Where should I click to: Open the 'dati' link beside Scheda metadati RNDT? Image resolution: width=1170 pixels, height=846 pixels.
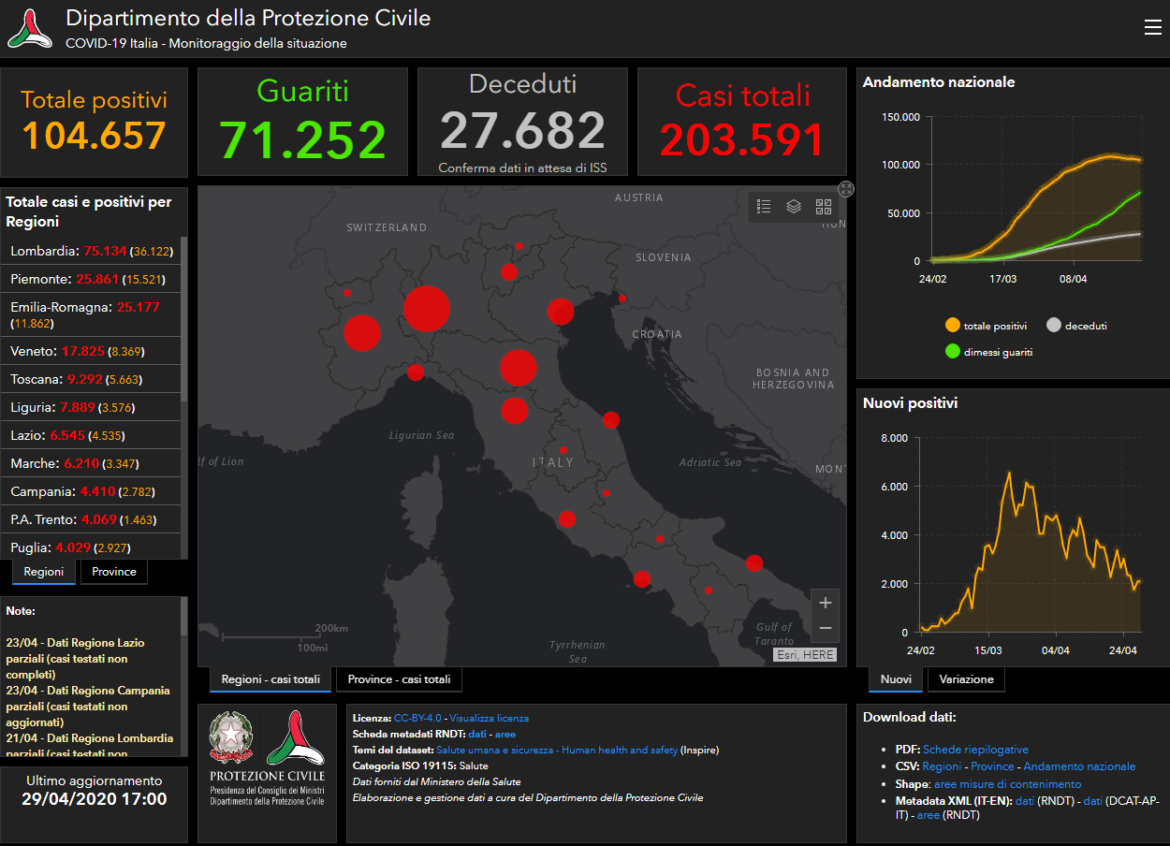tap(478, 734)
